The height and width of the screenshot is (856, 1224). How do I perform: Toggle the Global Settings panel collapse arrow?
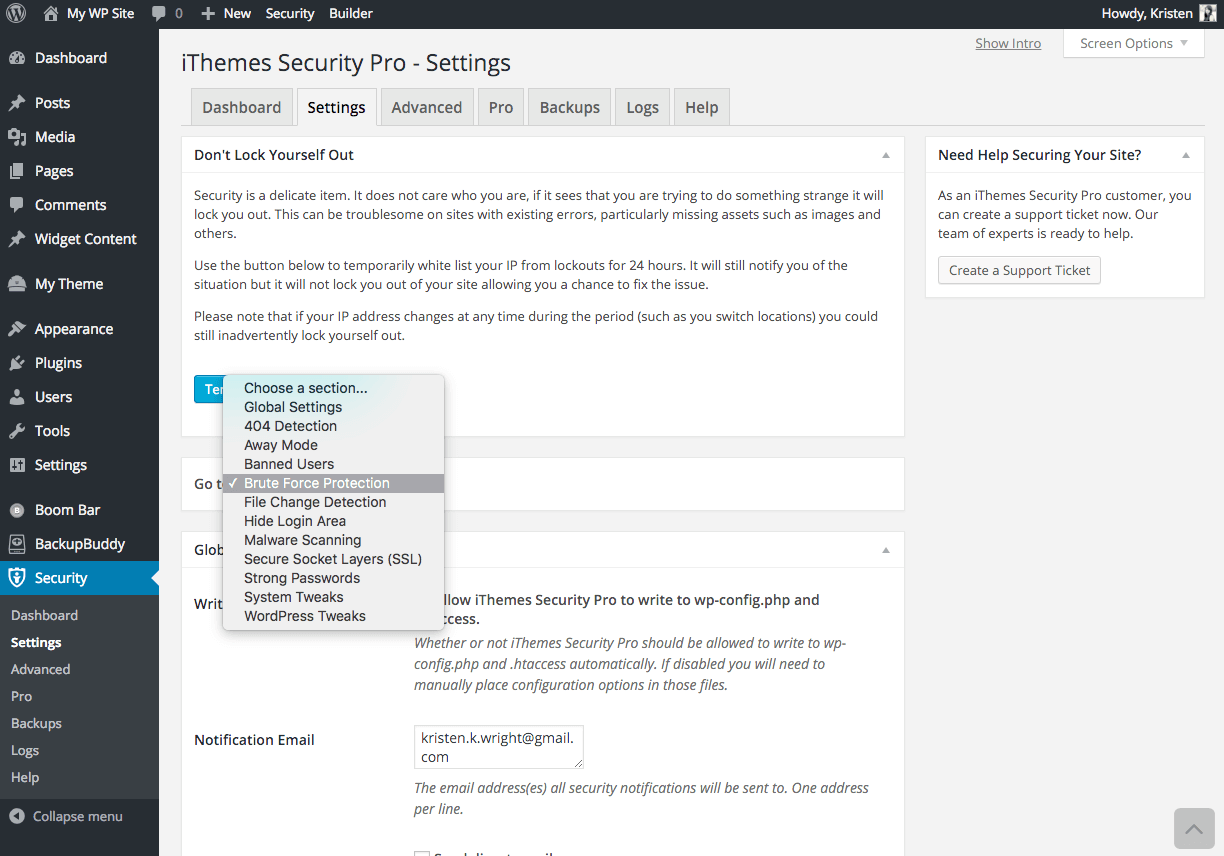[886, 550]
